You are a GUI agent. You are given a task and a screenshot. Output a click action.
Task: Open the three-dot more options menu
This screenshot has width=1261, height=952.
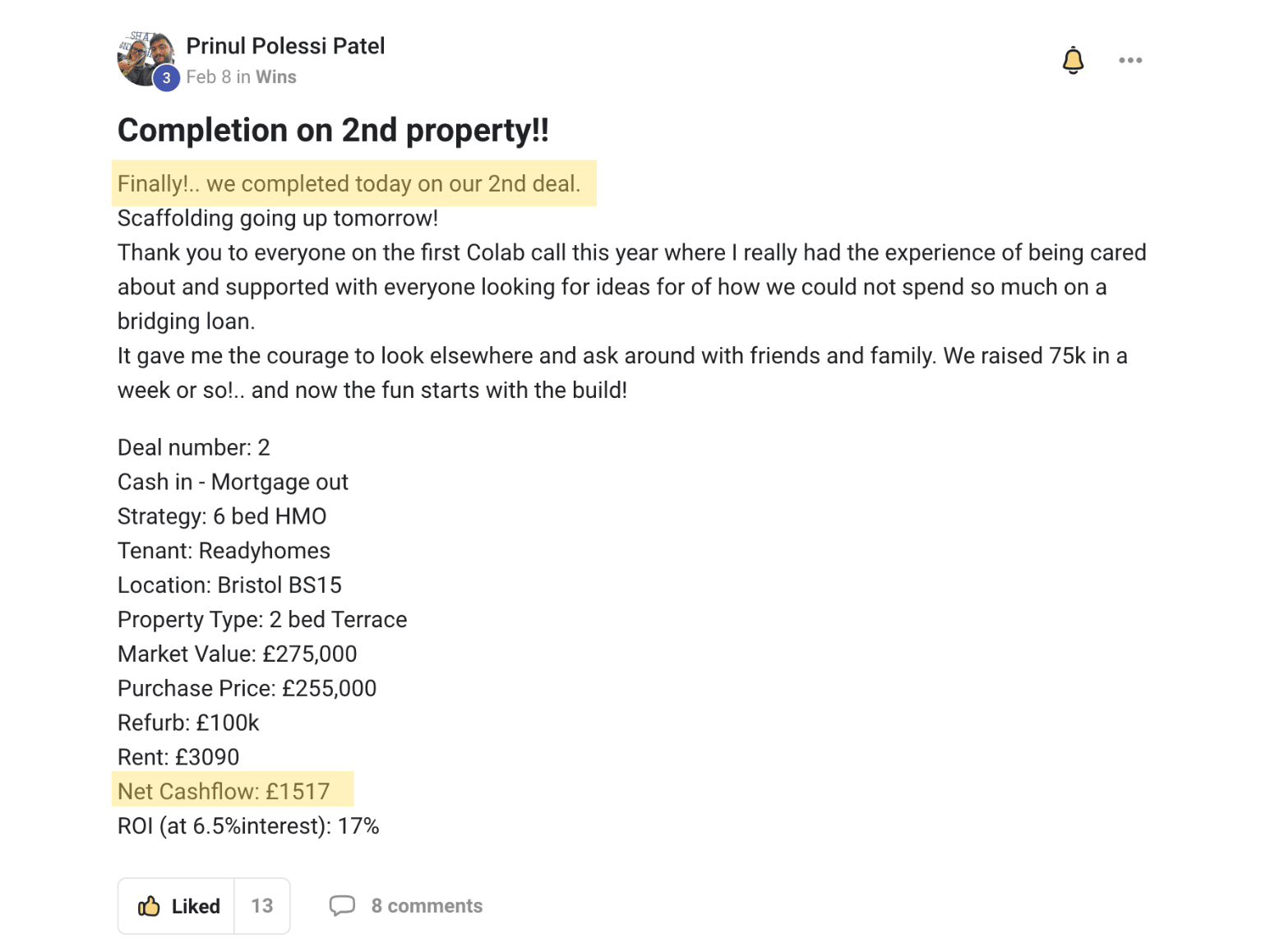click(x=1130, y=60)
